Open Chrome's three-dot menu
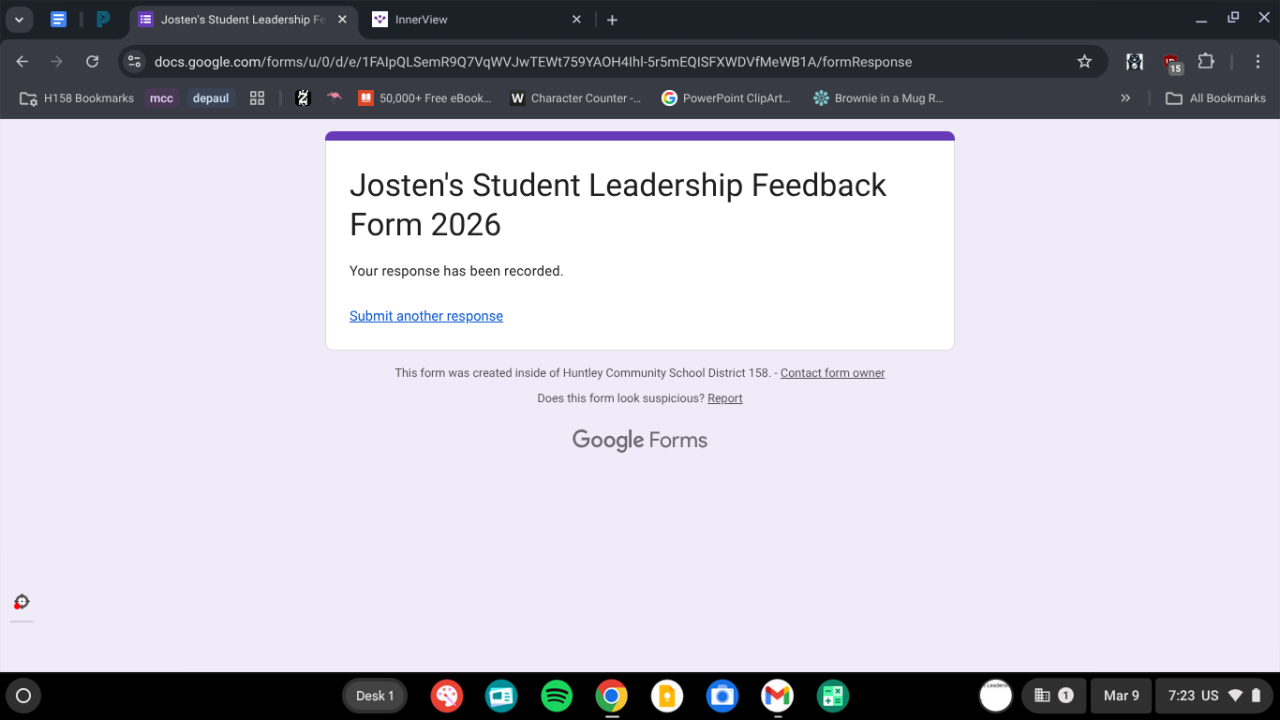 coord(1258,62)
